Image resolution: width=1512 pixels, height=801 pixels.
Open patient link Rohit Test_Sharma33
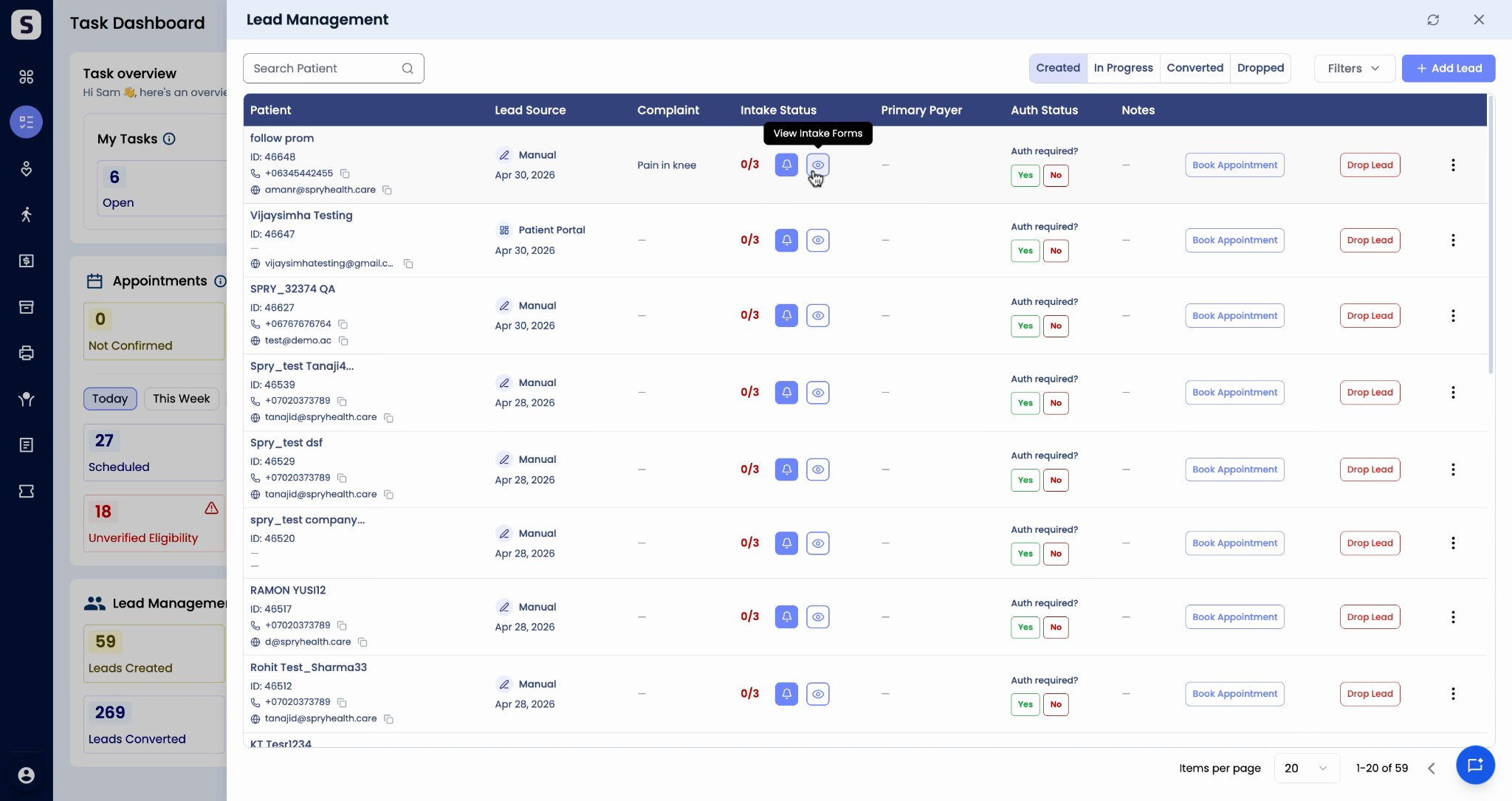point(309,667)
